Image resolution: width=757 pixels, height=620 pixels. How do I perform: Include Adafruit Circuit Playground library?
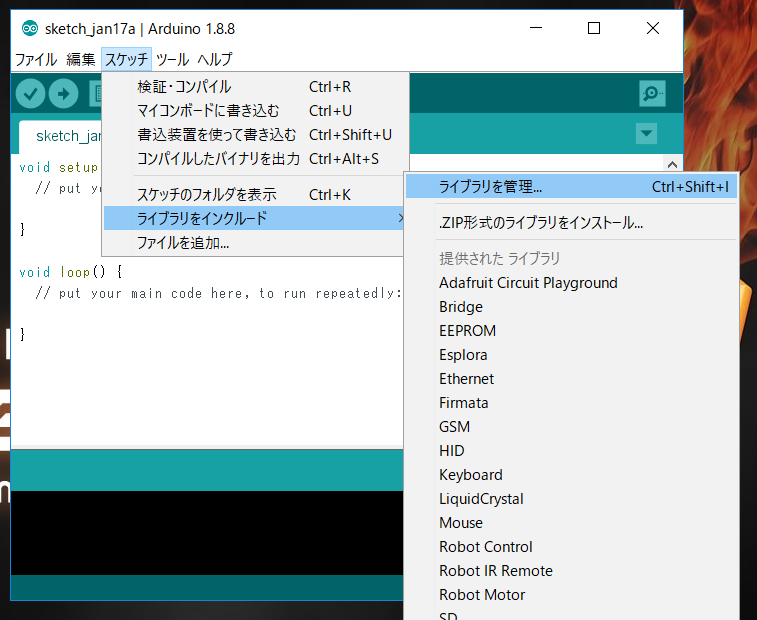[571, 283]
